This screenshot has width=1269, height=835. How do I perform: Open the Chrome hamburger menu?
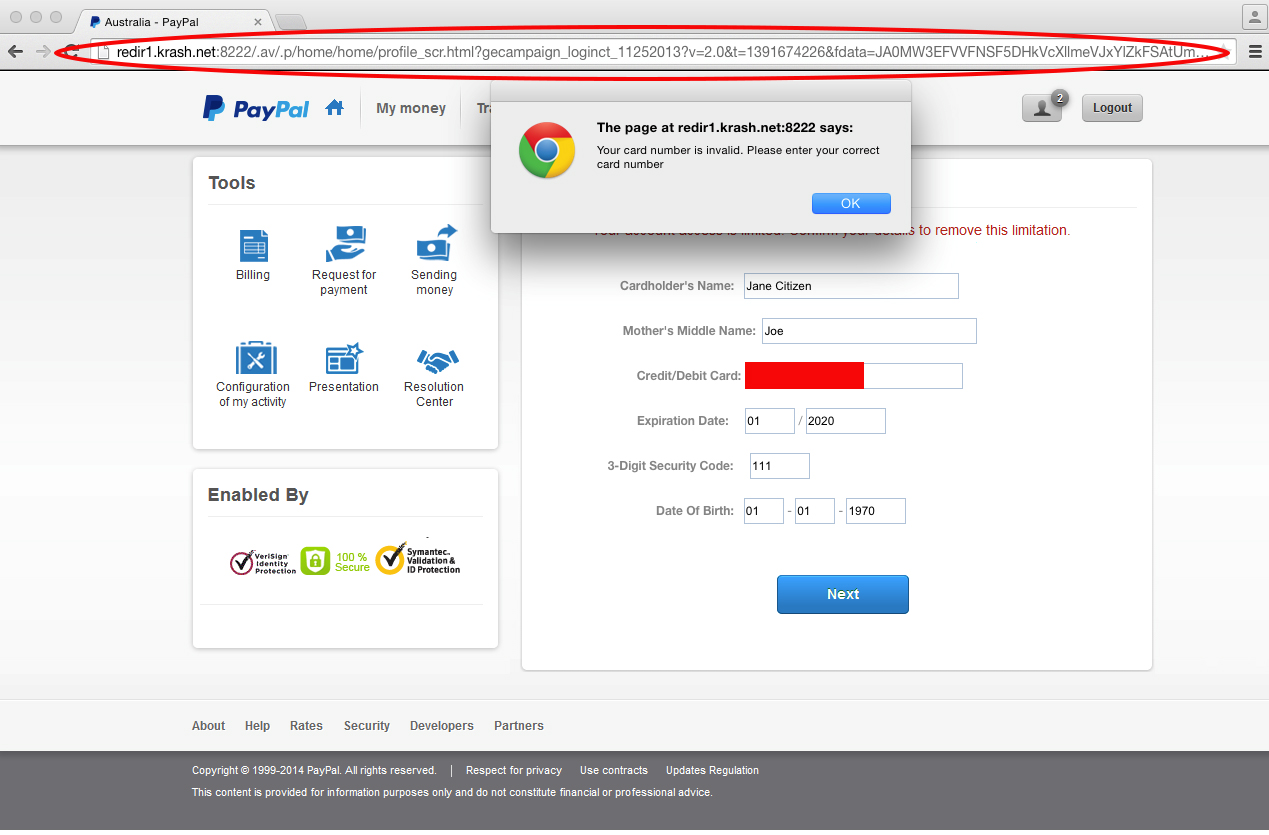click(1254, 50)
